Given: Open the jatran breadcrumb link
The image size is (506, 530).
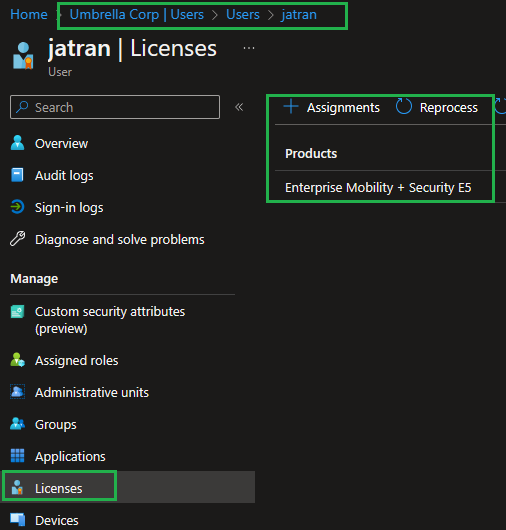Looking at the screenshot, I should click(299, 15).
